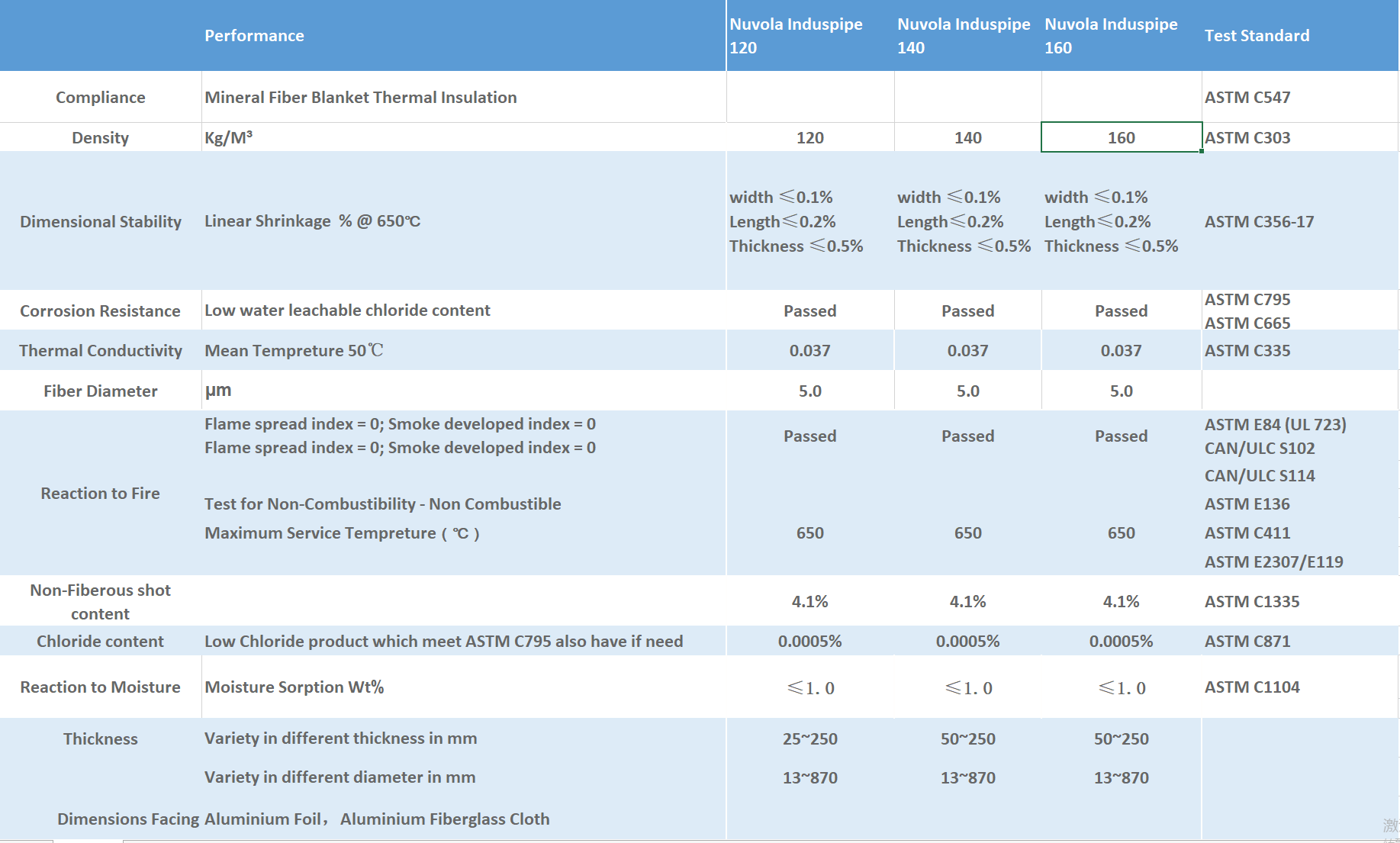
Task: Select the Compliance row label
Action: (x=101, y=97)
